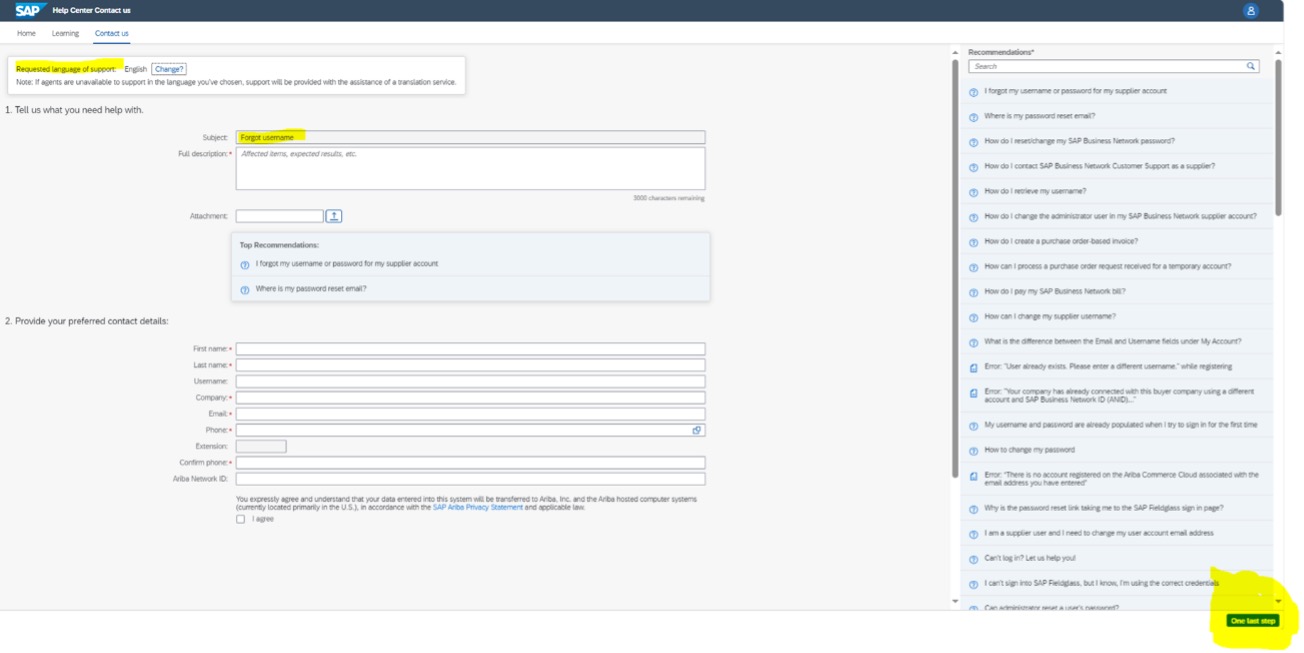The width and height of the screenshot is (1304, 653).
Task: Click the Company input field
Action: coord(470,398)
